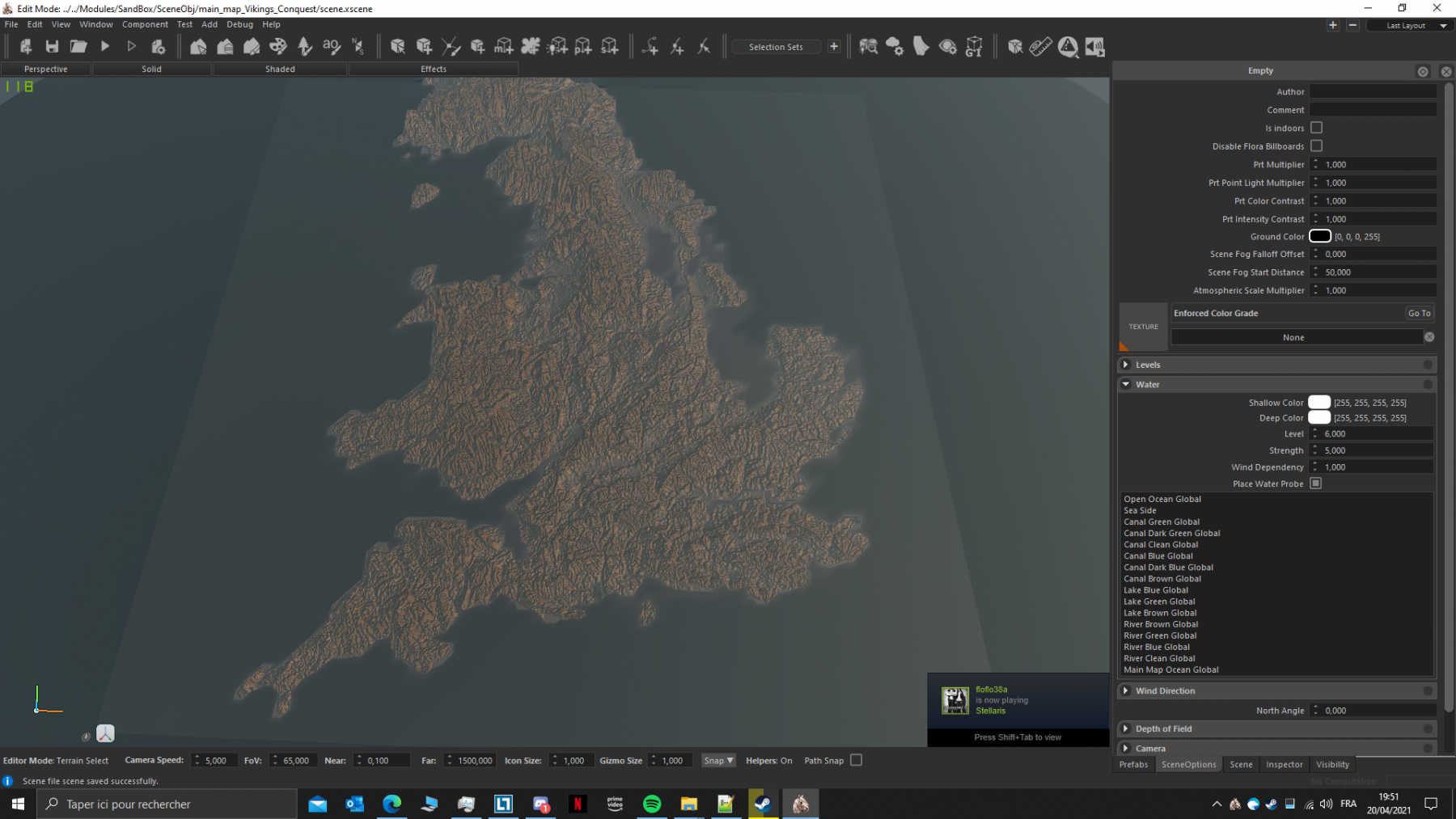Select Main Map Ocean Global preset
1456x819 pixels.
tap(1170, 669)
